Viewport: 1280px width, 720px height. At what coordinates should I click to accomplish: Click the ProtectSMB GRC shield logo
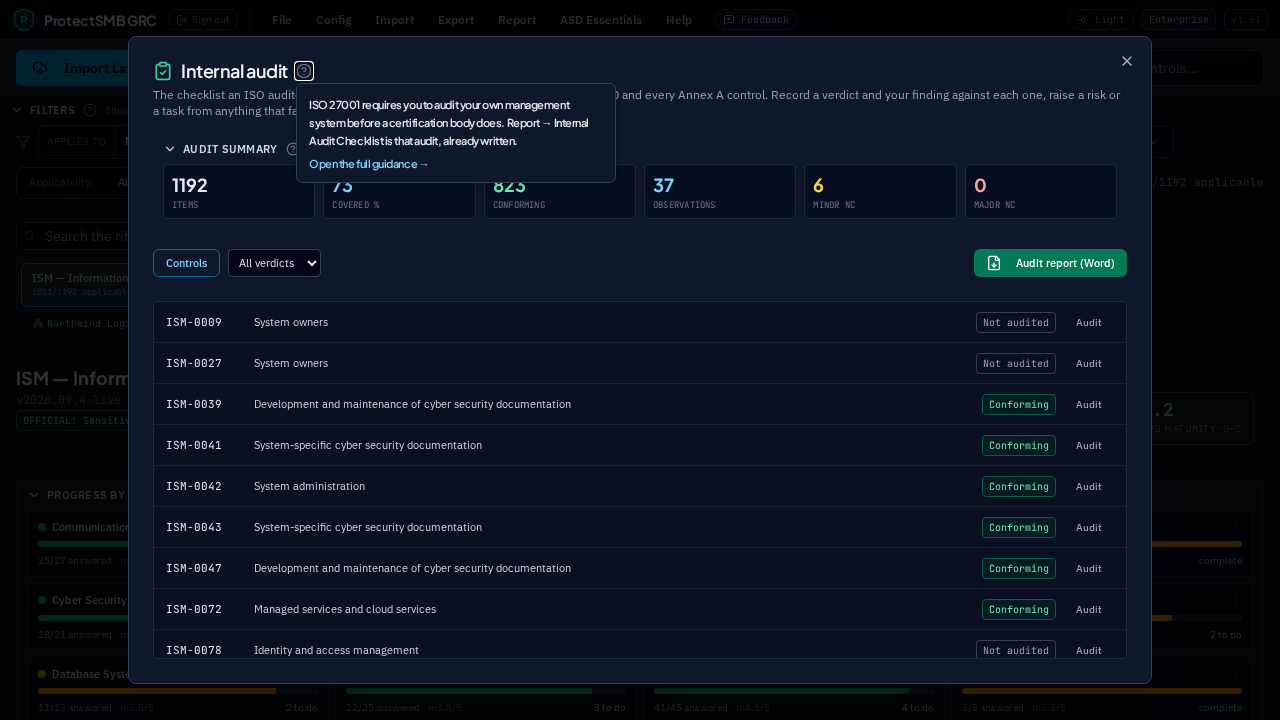click(24, 20)
